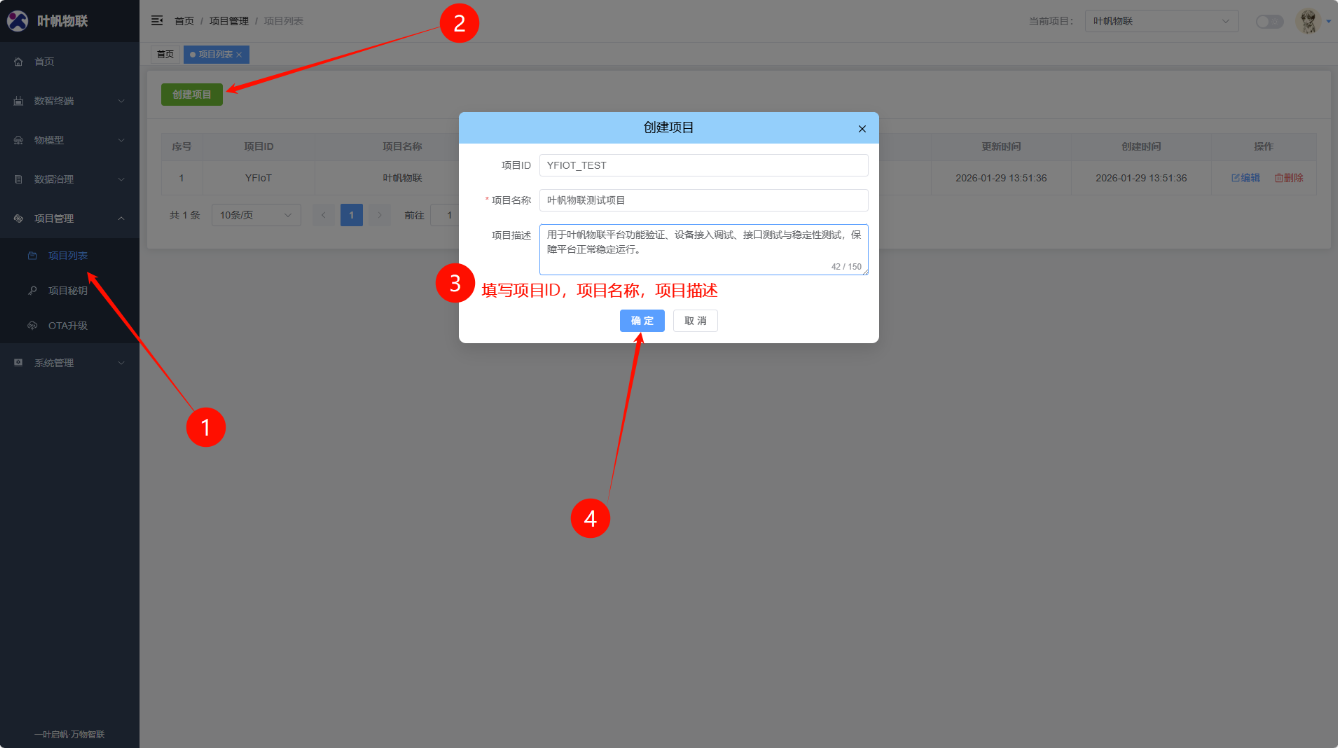Expand the 系统管理 sidebar menu
The height and width of the screenshot is (748, 1338).
[68, 363]
